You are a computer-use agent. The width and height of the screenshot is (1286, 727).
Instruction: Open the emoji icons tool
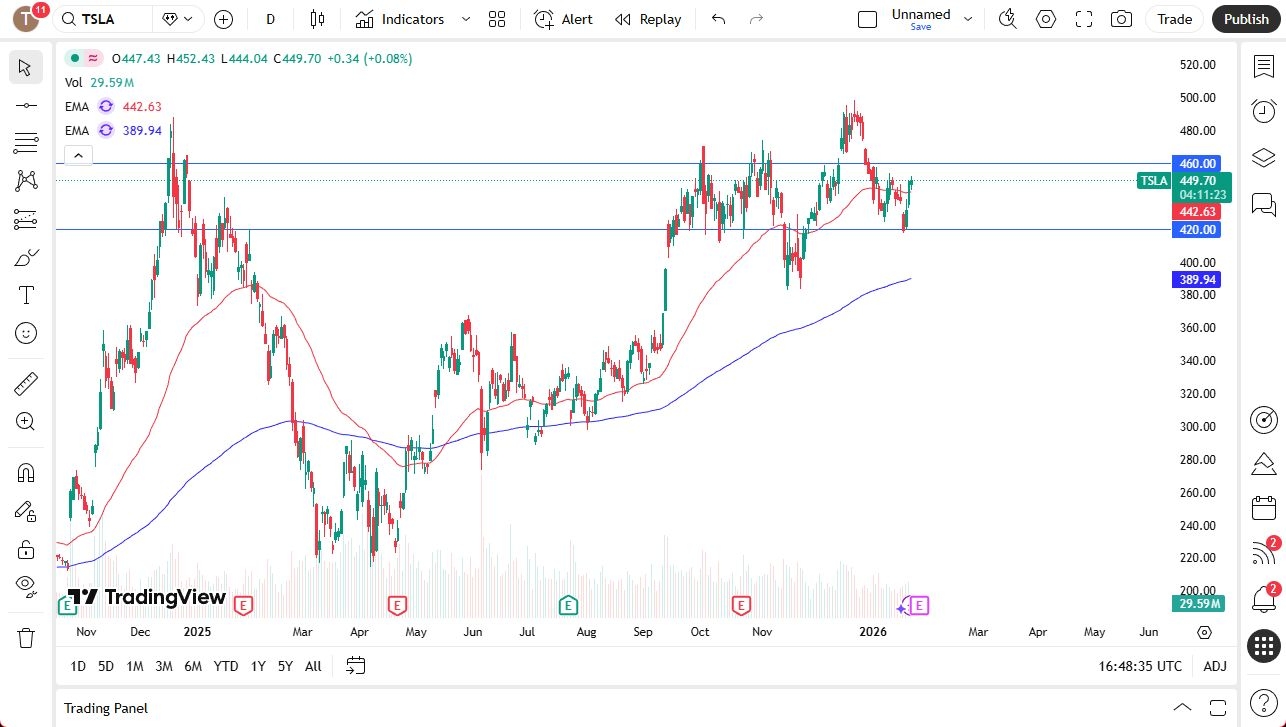click(26, 333)
